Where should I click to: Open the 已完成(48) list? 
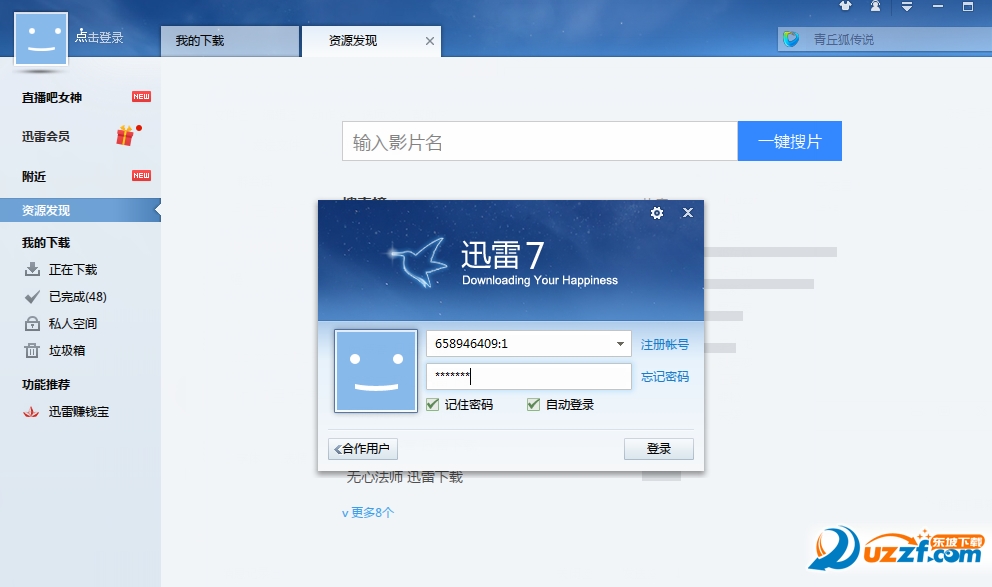point(78,297)
